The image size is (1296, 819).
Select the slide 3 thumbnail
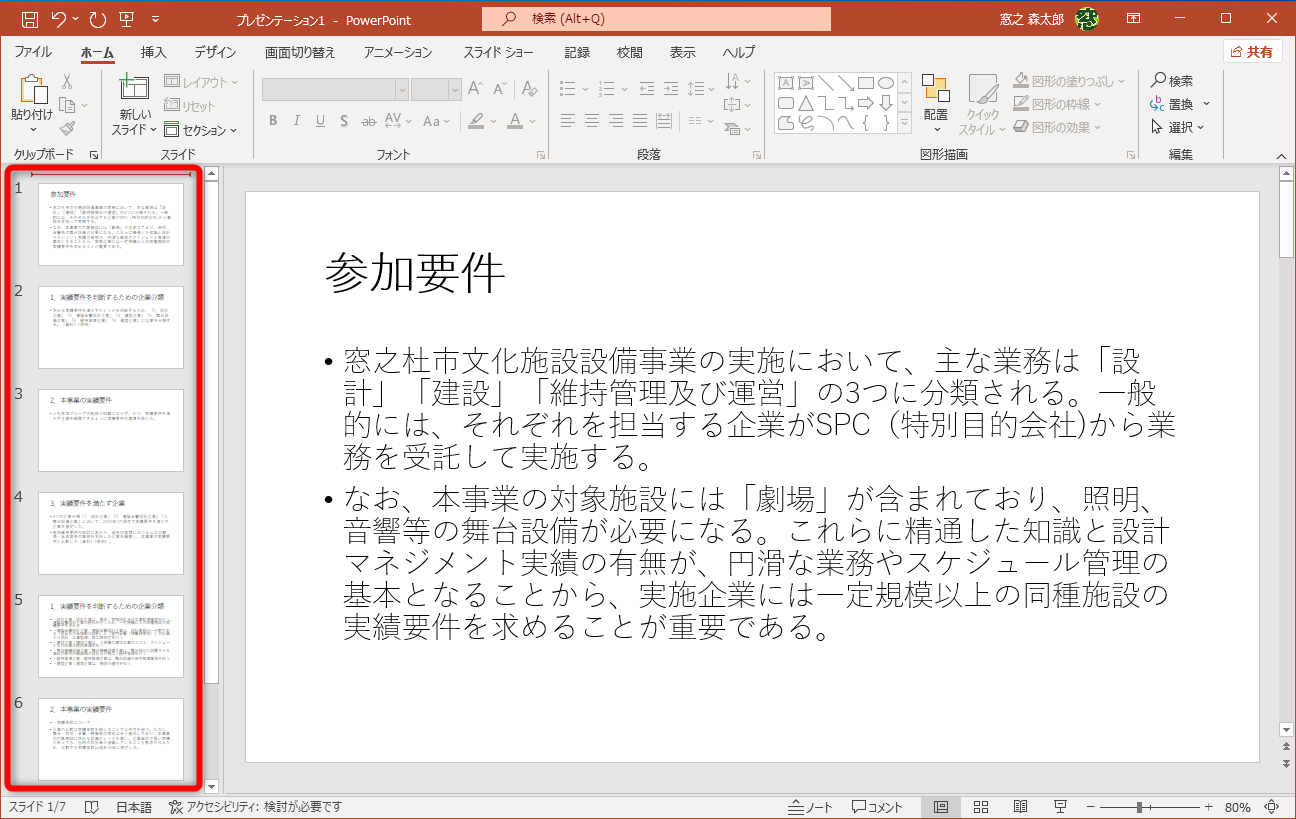(111, 430)
